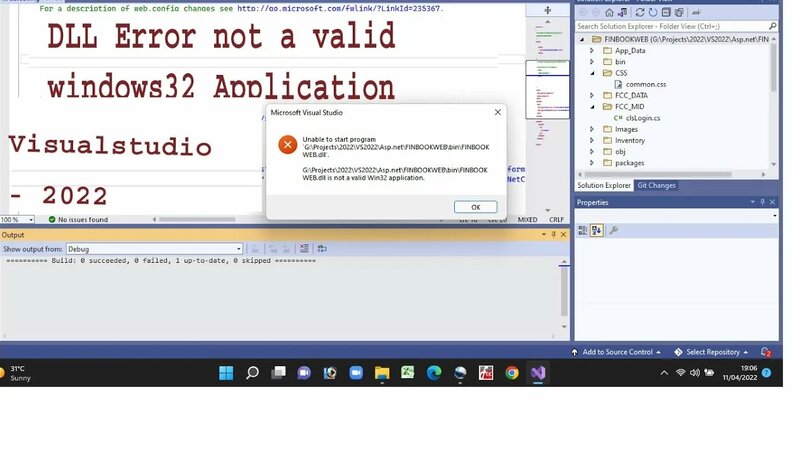Viewport: 800px width, 450px height.
Task: Collapse the FINBOOKWEB root folder
Action: [x=582, y=39]
